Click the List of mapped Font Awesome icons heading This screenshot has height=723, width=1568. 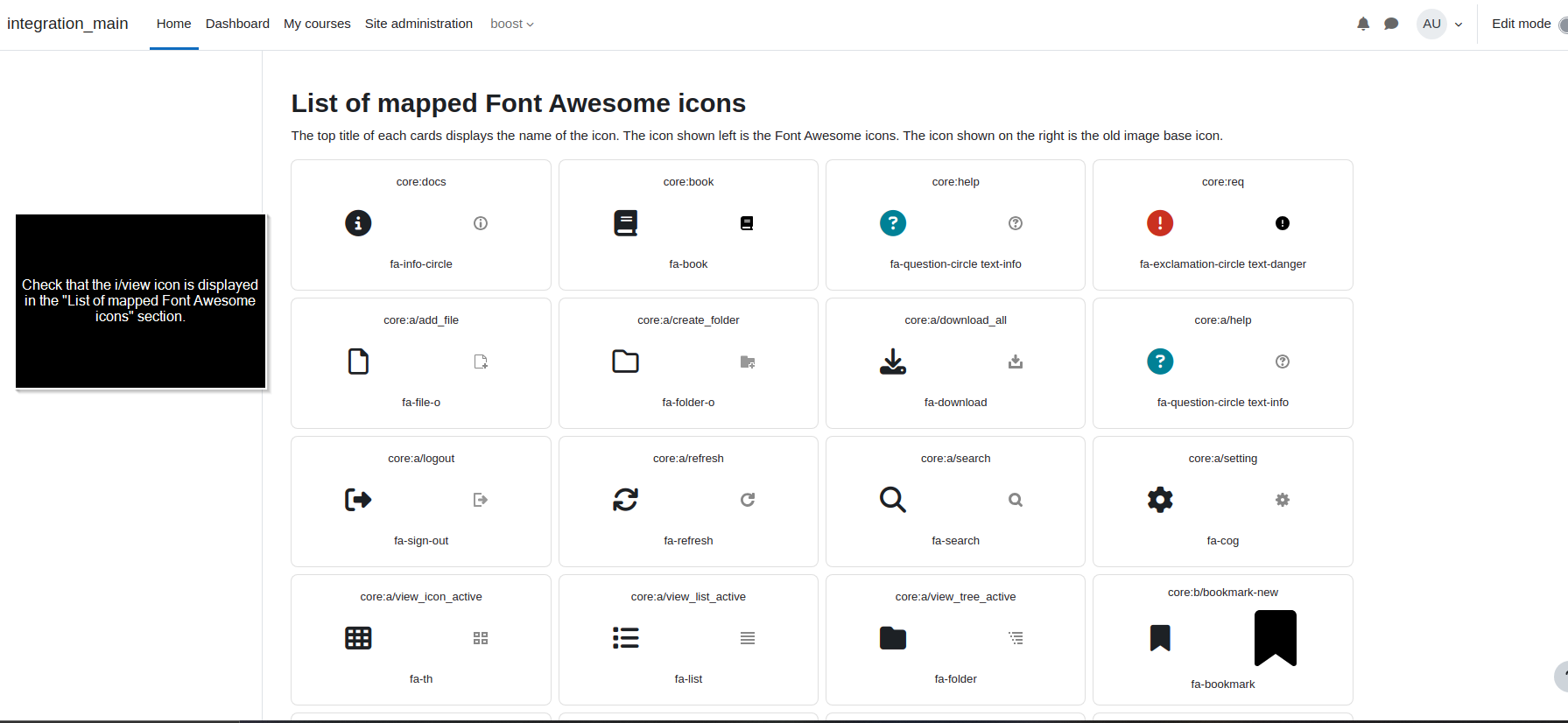[x=518, y=103]
